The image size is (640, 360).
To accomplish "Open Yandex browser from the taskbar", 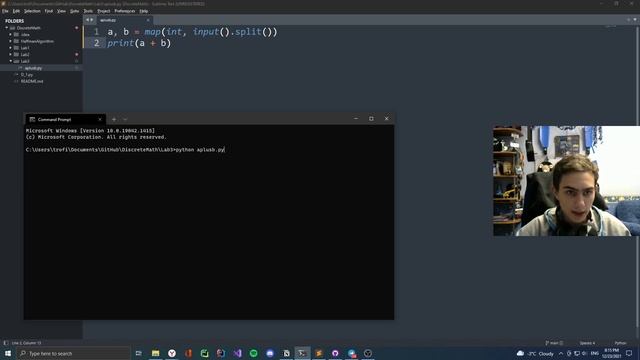I will coord(172,353).
